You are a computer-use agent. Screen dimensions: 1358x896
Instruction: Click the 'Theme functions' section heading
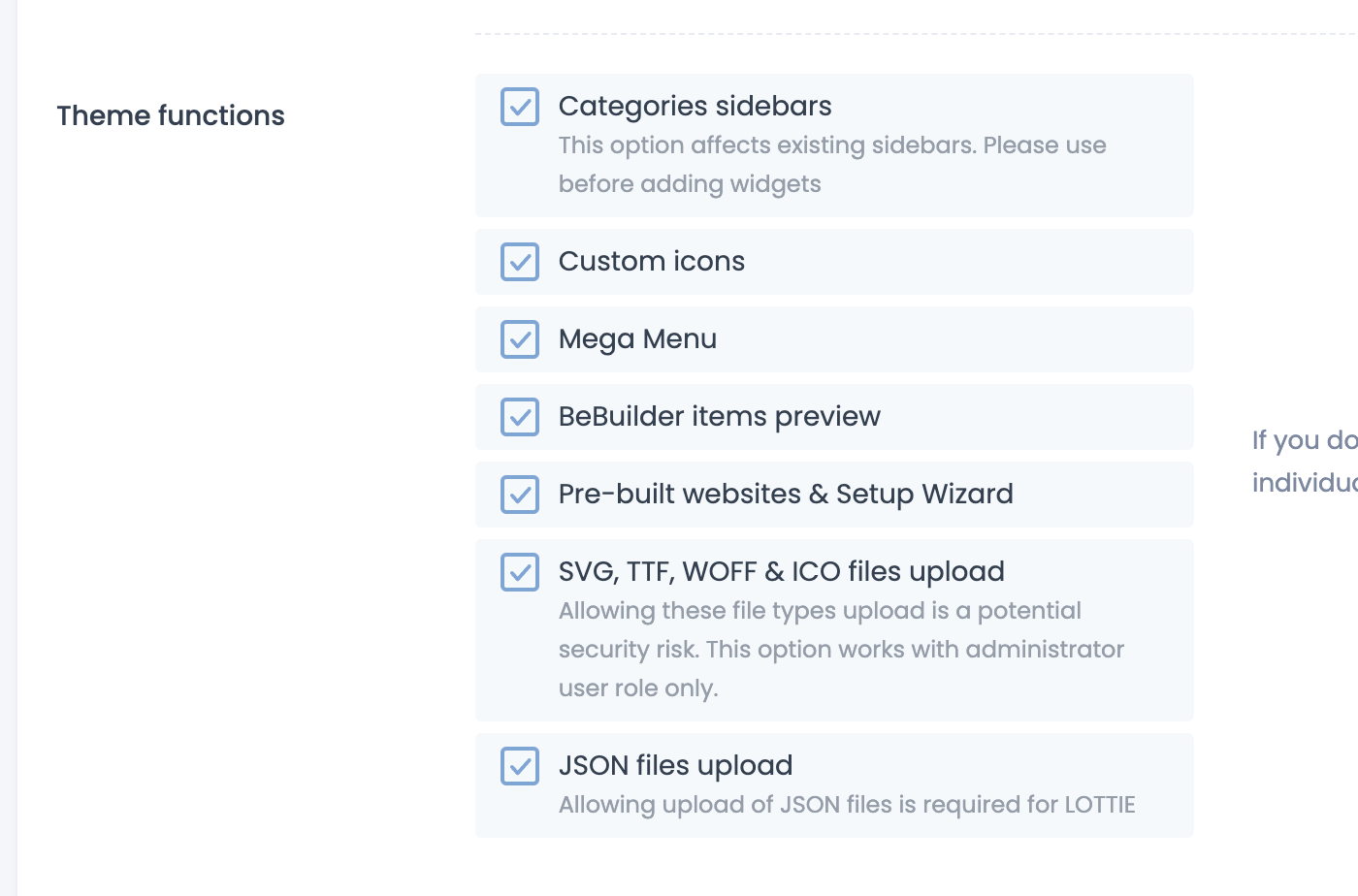171,115
